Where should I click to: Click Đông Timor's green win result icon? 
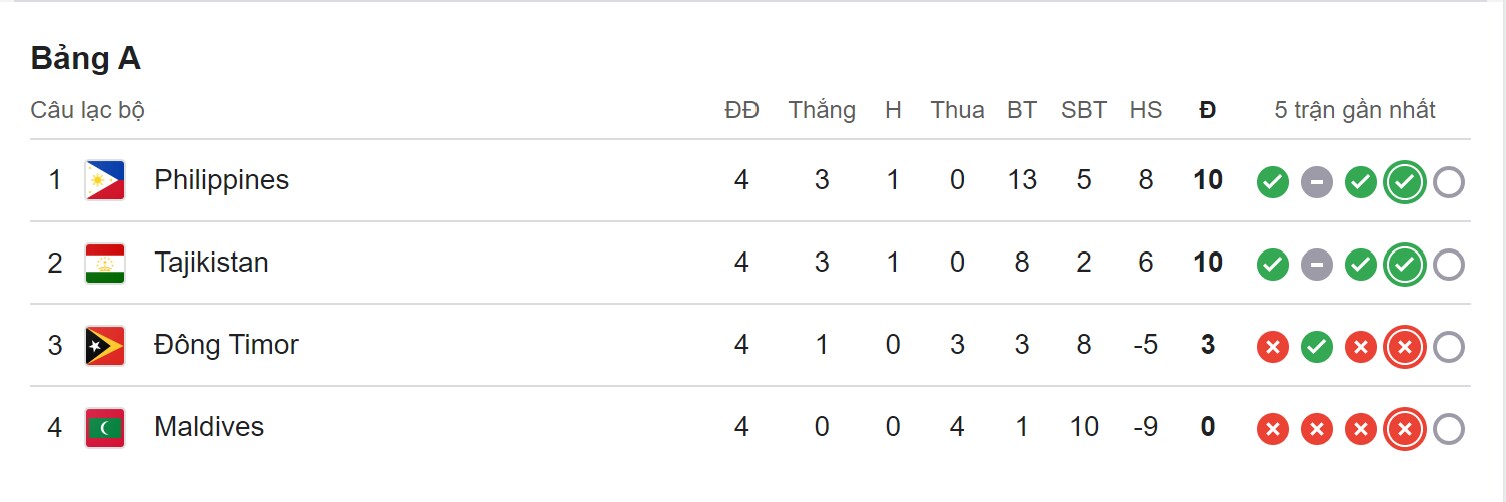1316,347
